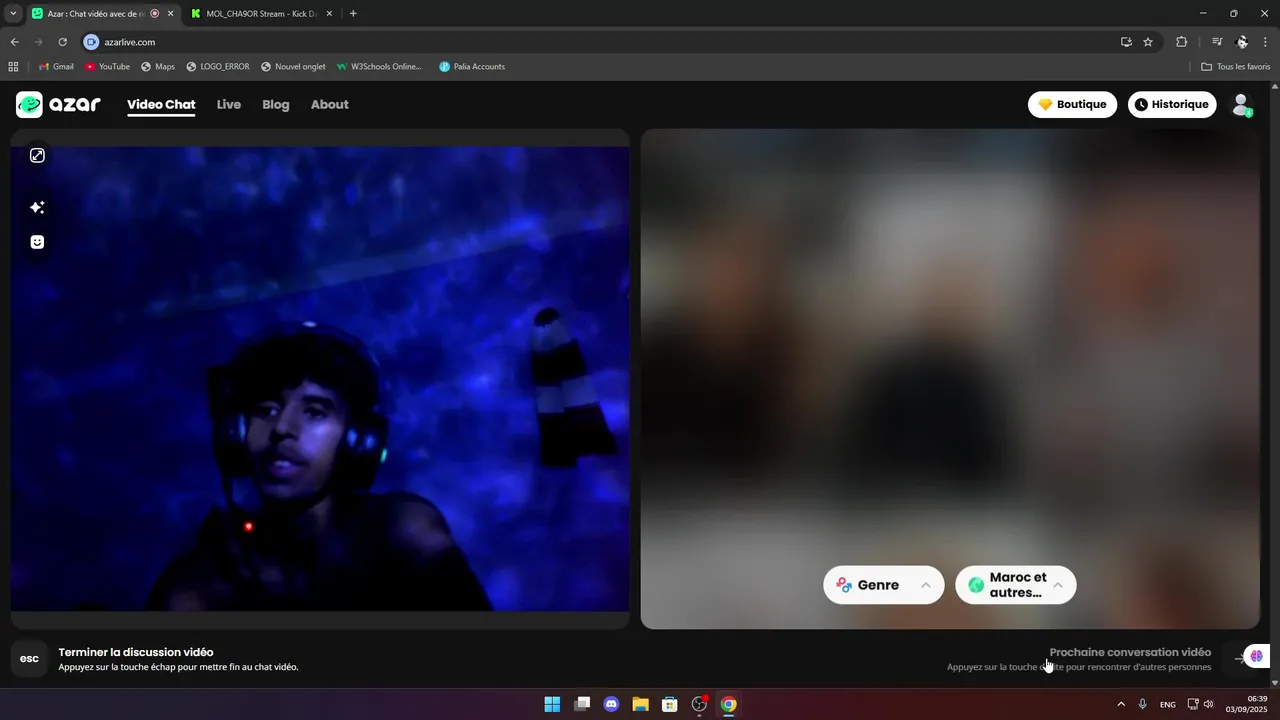
Task: Click the taskbar microphone icon
Action: [1142, 704]
